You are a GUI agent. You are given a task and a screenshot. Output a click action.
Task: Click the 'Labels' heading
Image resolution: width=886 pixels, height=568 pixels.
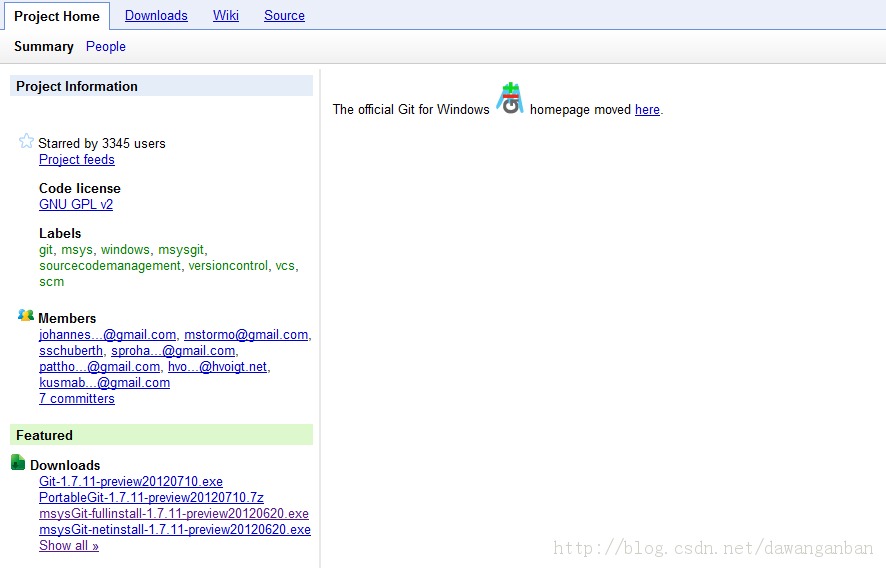coord(60,233)
